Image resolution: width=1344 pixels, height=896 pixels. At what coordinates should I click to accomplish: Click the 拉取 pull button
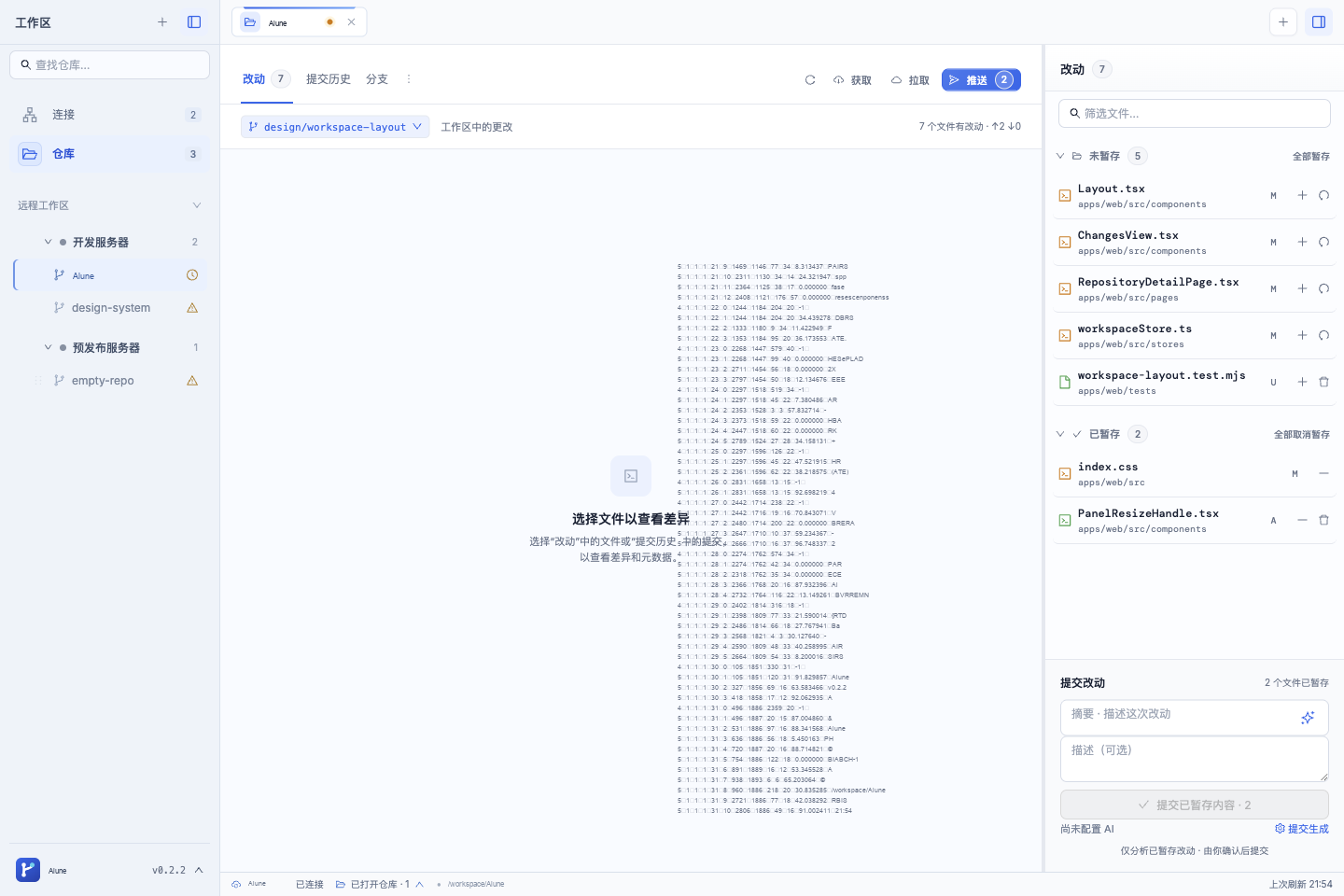(910, 80)
